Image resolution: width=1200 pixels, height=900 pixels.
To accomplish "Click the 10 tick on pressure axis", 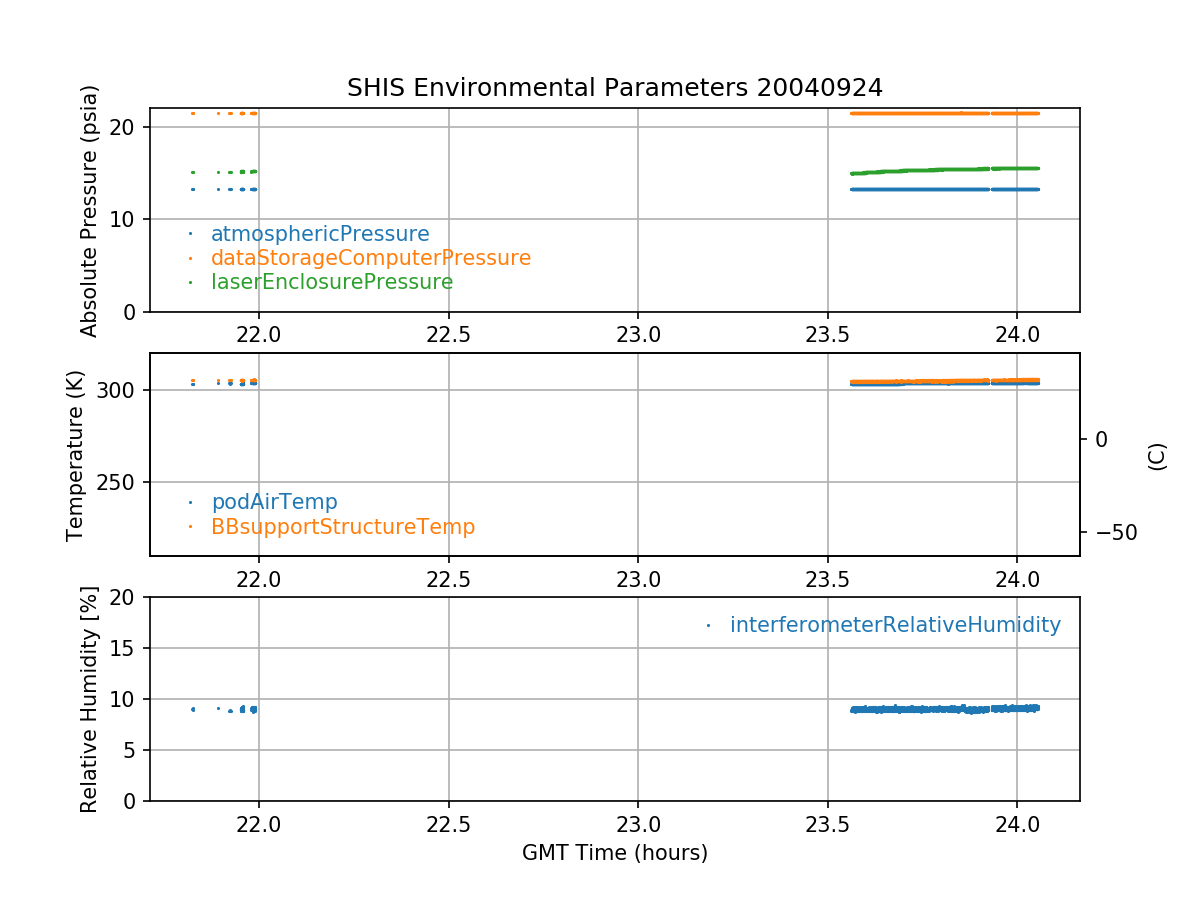I will point(127,219).
